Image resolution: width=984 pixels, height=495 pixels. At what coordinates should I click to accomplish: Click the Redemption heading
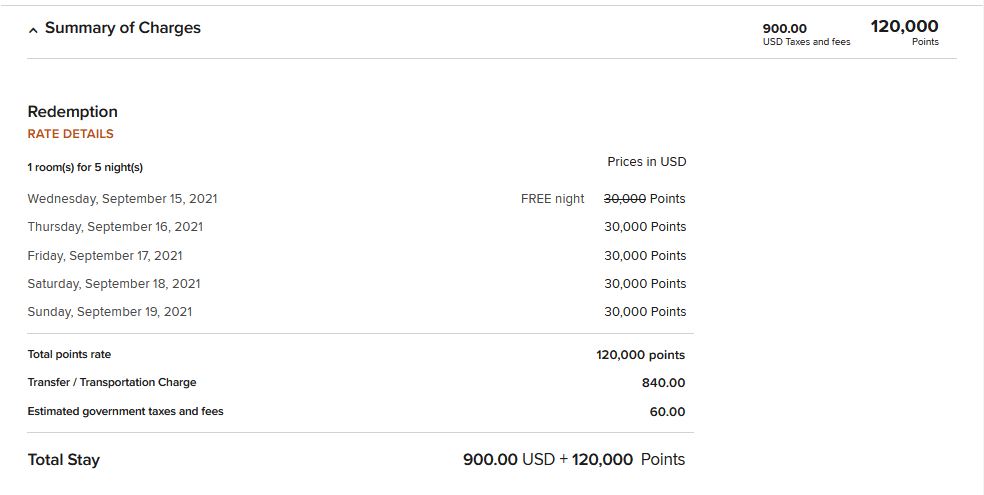click(x=73, y=112)
